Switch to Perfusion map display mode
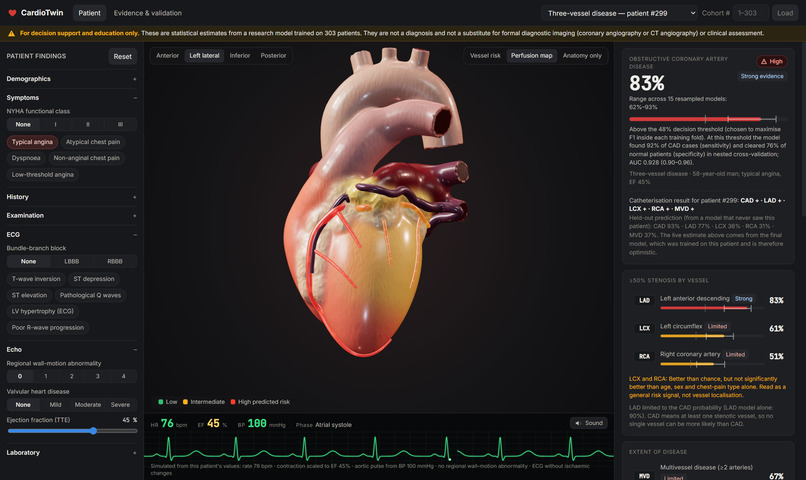 [x=532, y=56]
